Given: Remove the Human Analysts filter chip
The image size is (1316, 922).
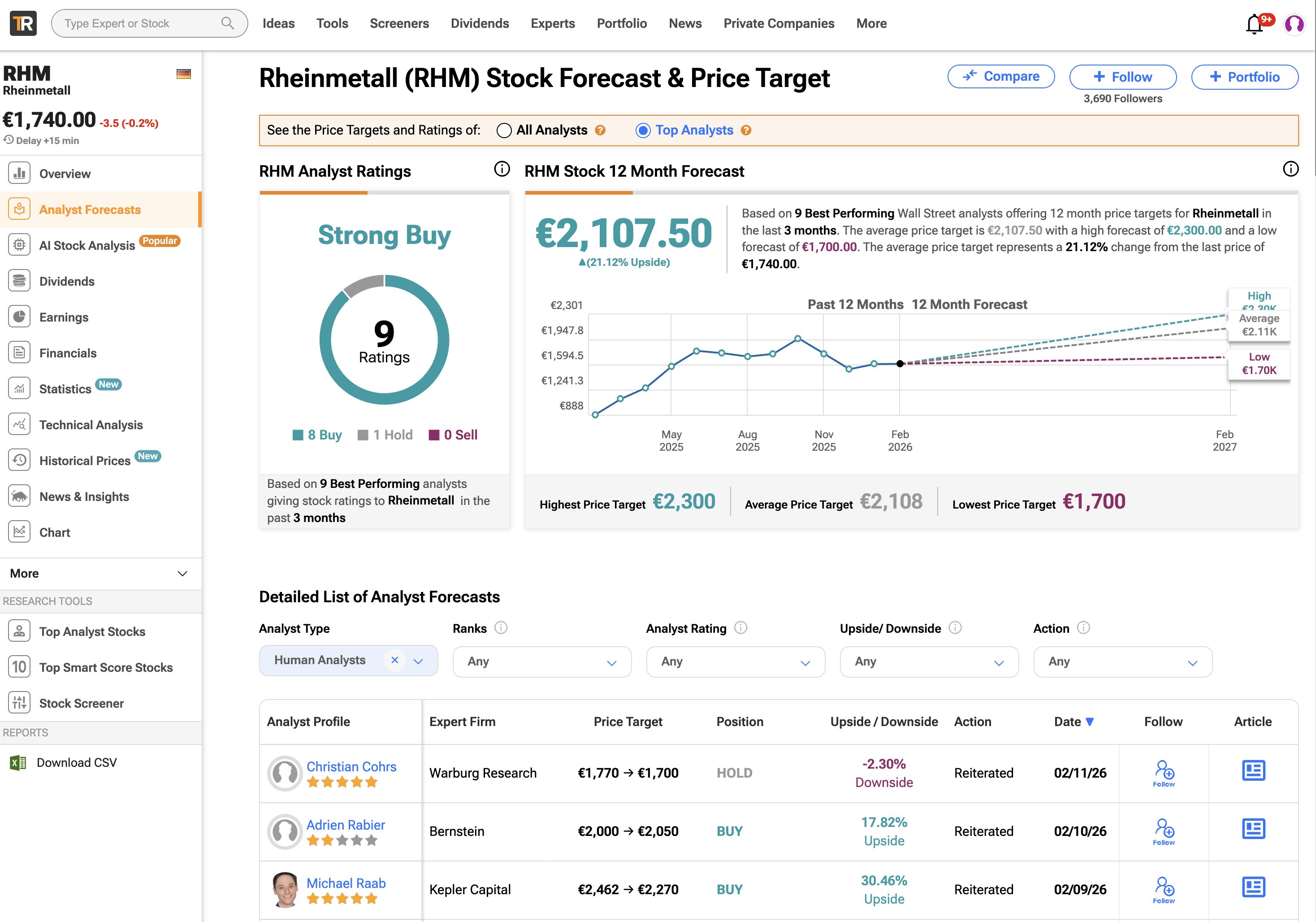Looking at the screenshot, I should pyautogui.click(x=394, y=660).
